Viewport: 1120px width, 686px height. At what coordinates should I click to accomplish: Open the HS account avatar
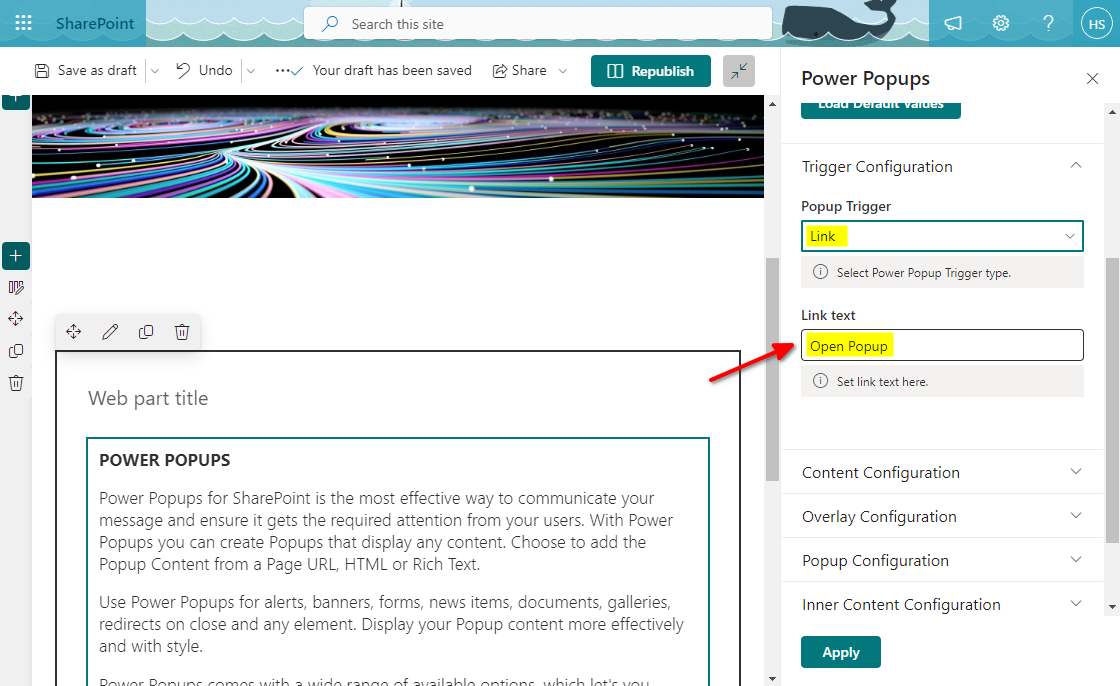[x=1096, y=24]
